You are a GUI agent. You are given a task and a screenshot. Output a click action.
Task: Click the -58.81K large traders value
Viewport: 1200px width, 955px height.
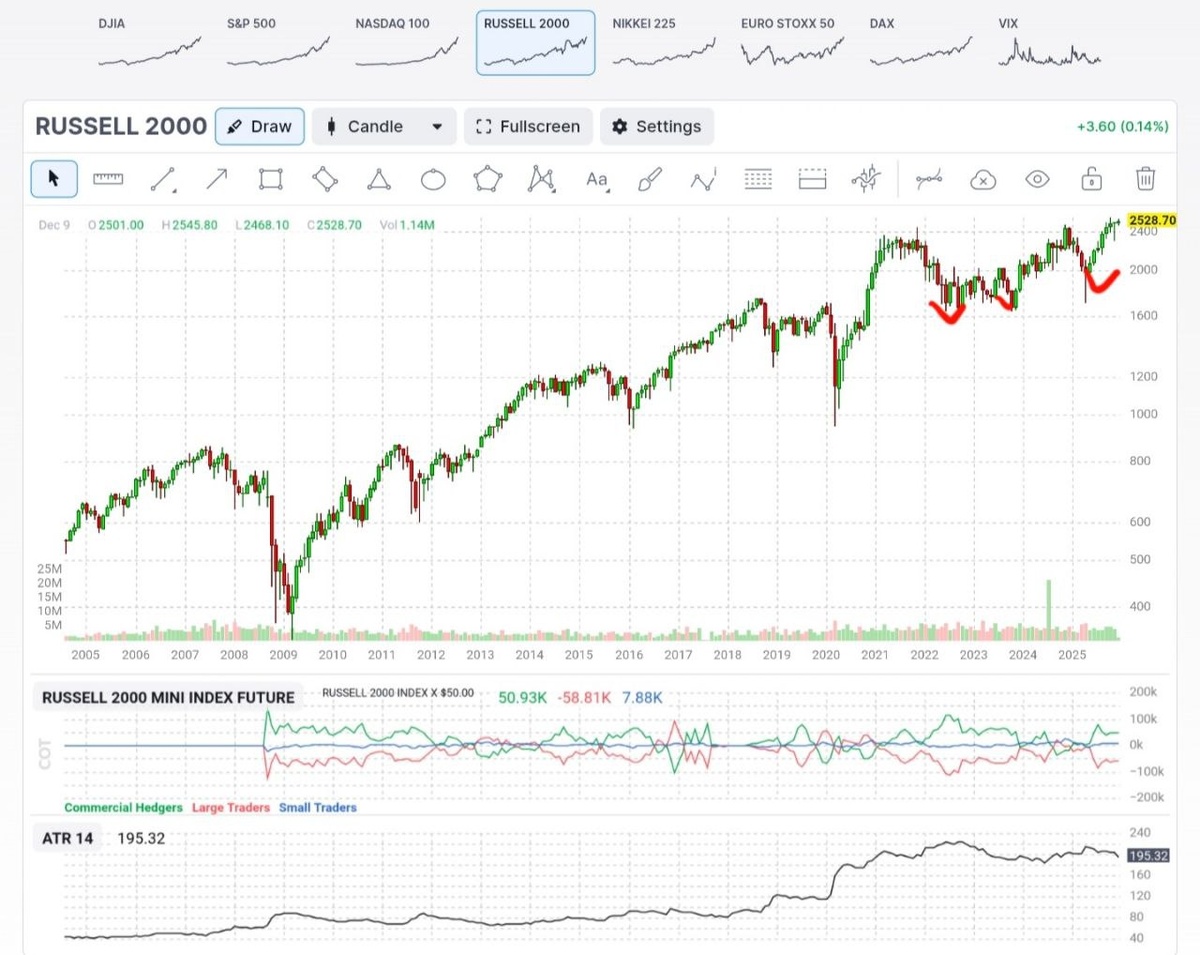coord(585,697)
